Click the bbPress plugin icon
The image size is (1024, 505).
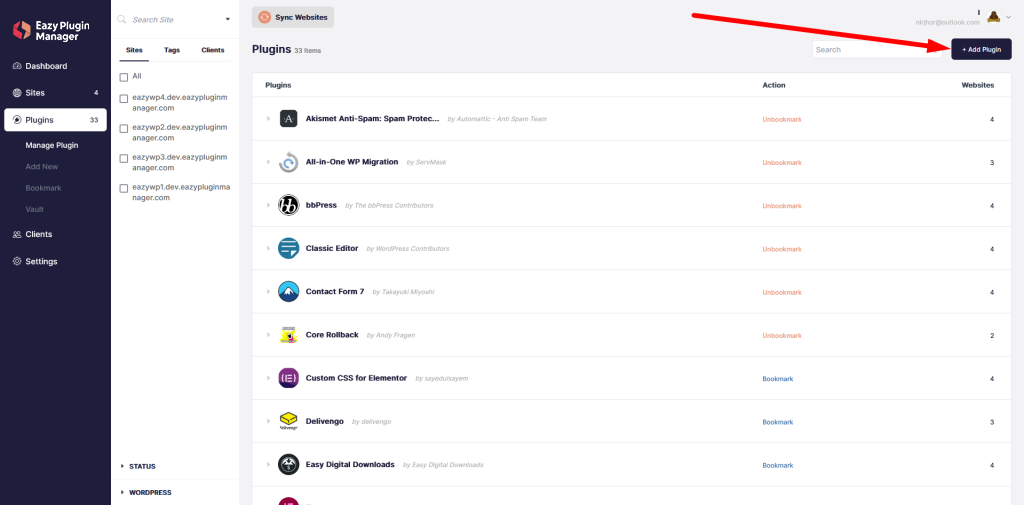289,205
